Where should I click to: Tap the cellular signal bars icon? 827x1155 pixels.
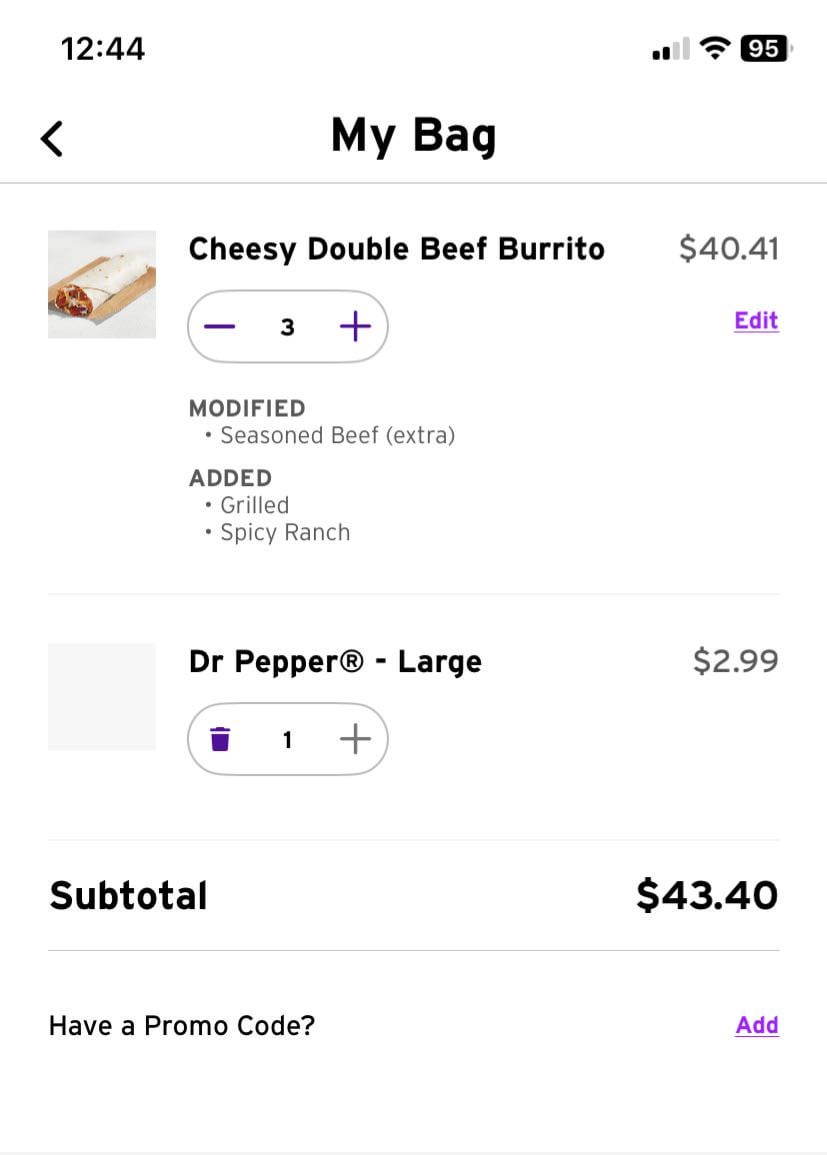[670, 49]
